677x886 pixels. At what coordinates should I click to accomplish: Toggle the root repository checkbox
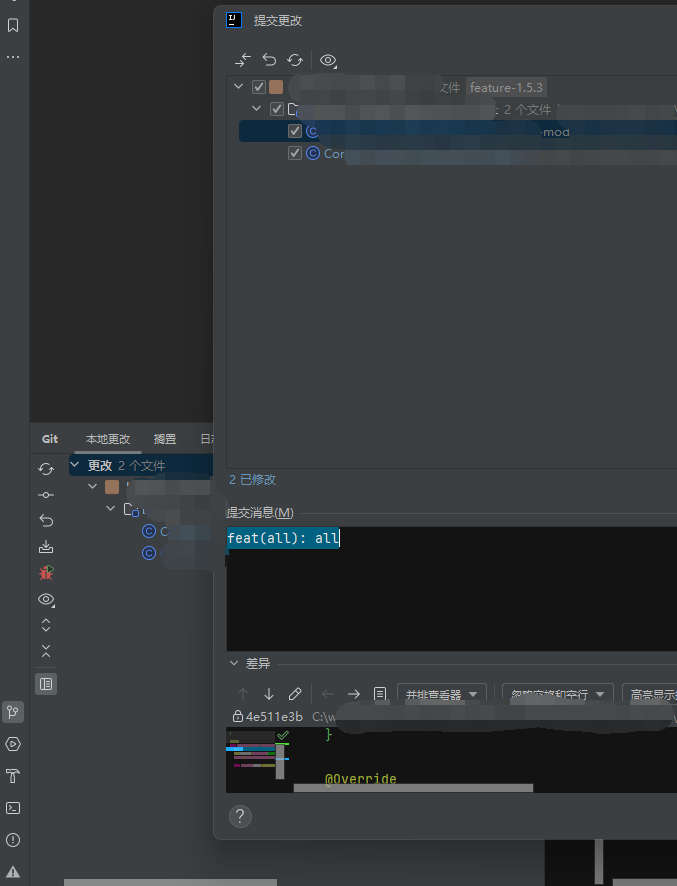tap(259, 87)
